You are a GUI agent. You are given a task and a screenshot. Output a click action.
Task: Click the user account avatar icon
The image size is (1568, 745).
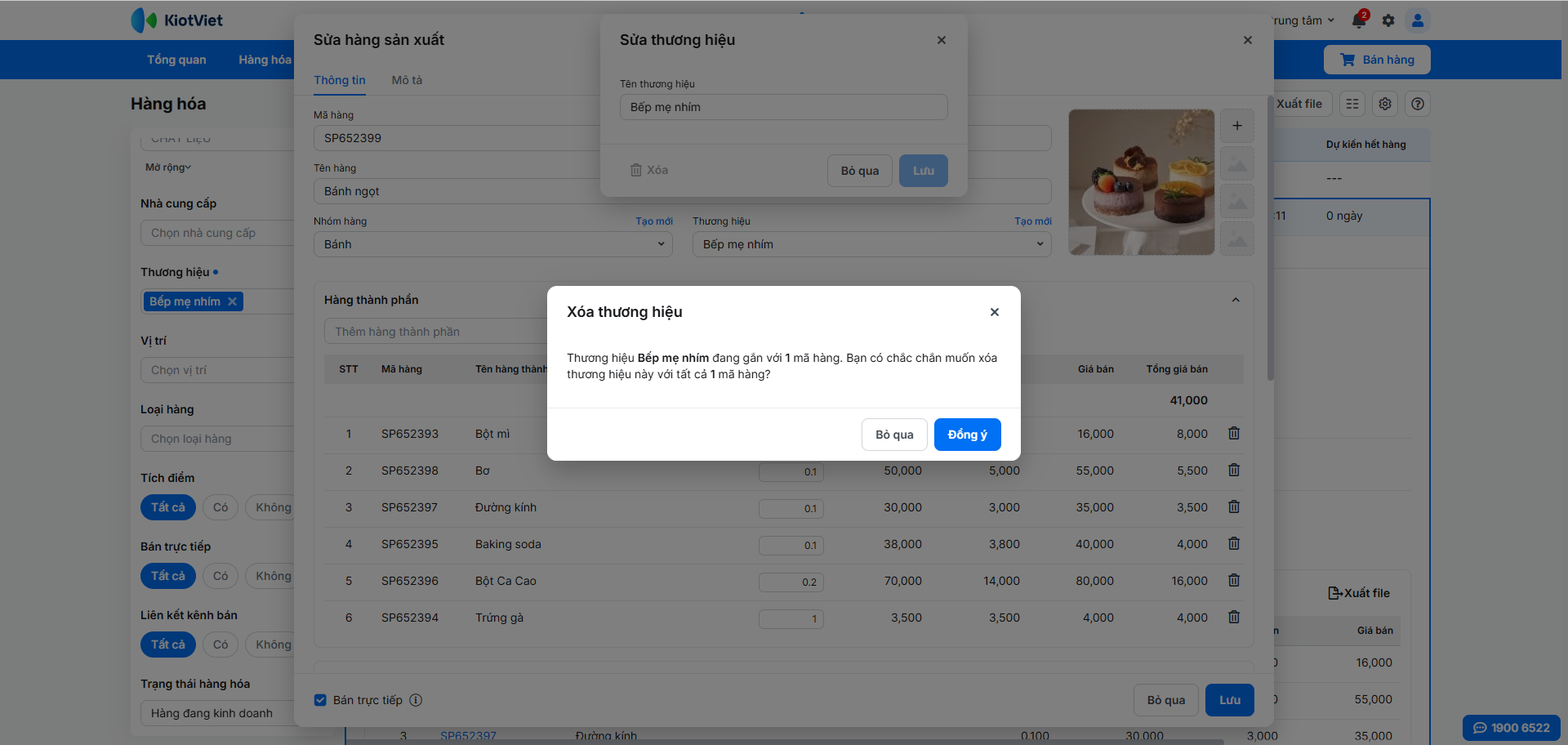click(x=1418, y=20)
